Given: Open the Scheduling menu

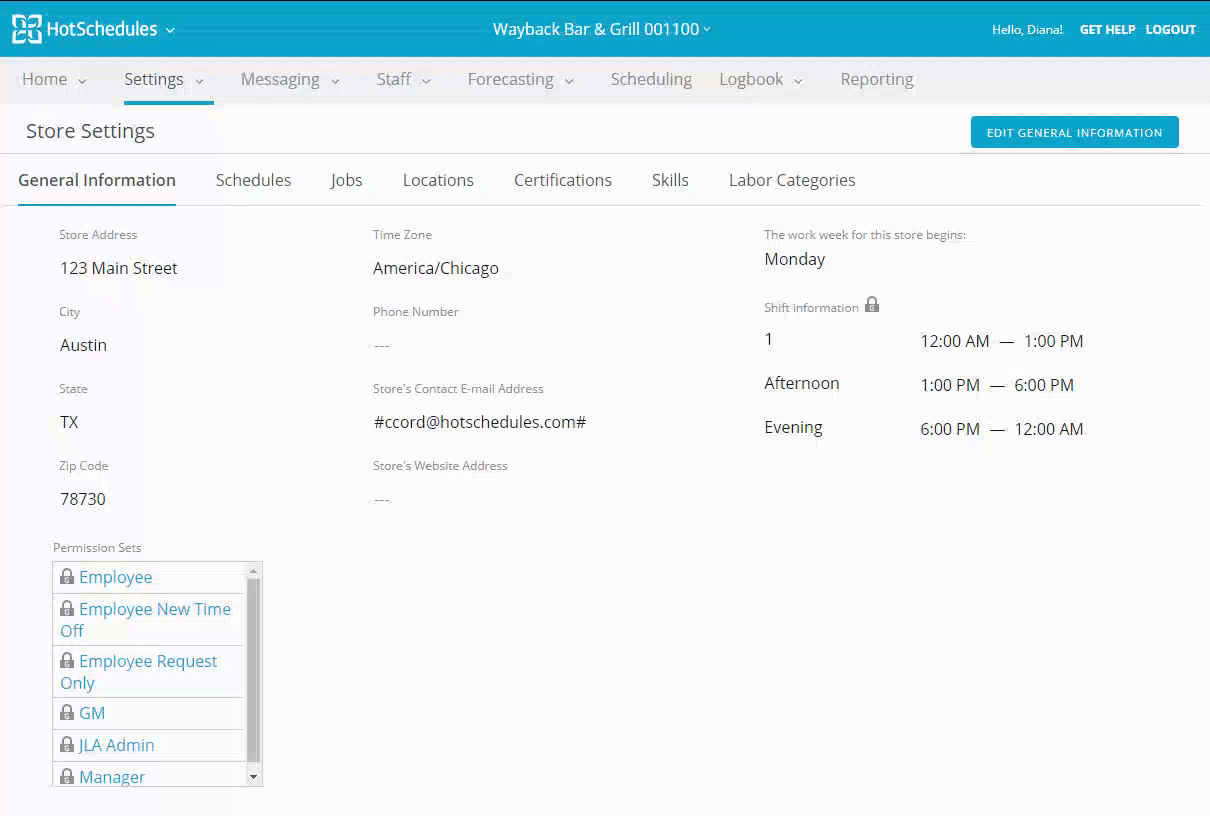Looking at the screenshot, I should click(x=651, y=79).
